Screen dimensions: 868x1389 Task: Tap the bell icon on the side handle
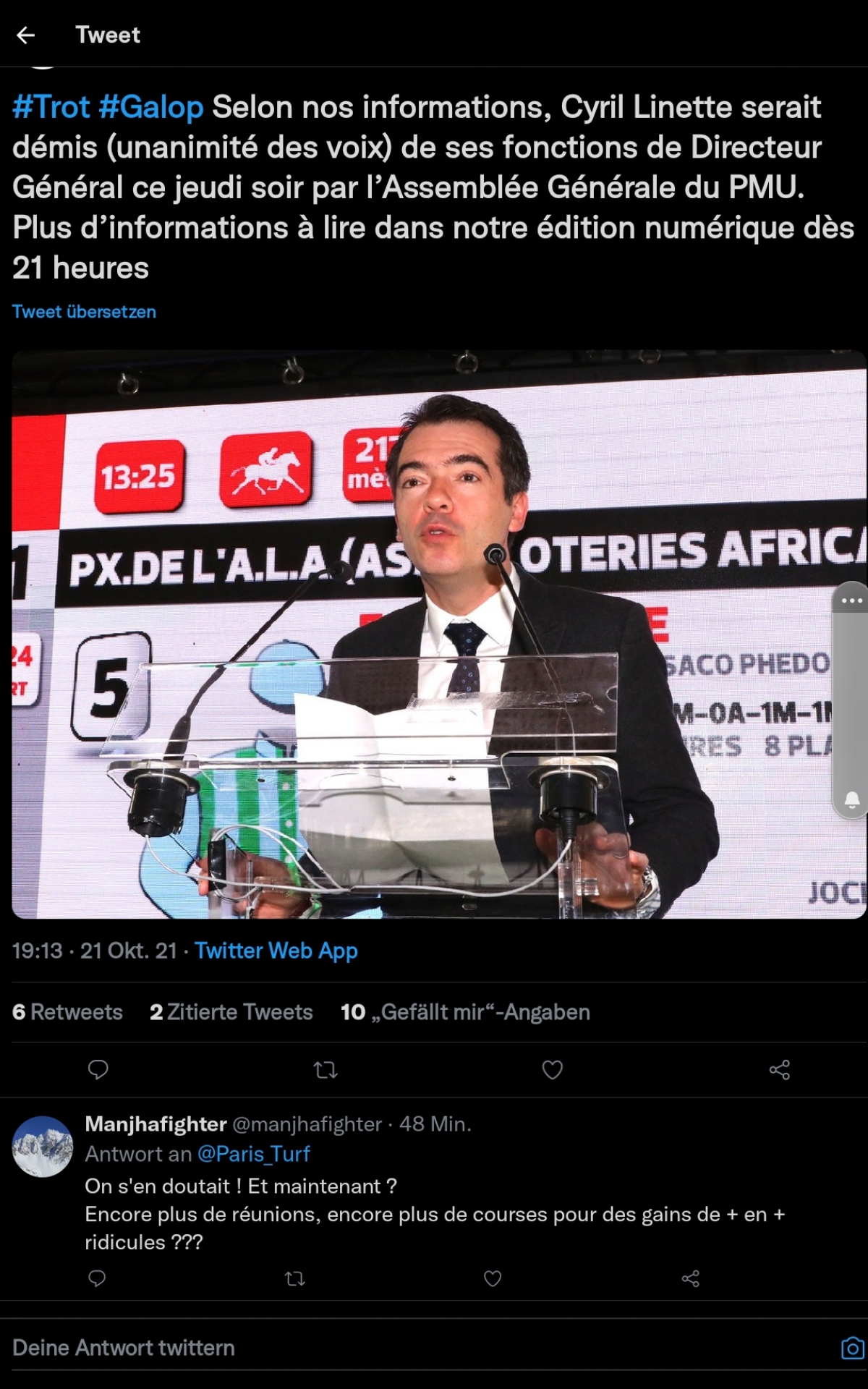[852, 799]
